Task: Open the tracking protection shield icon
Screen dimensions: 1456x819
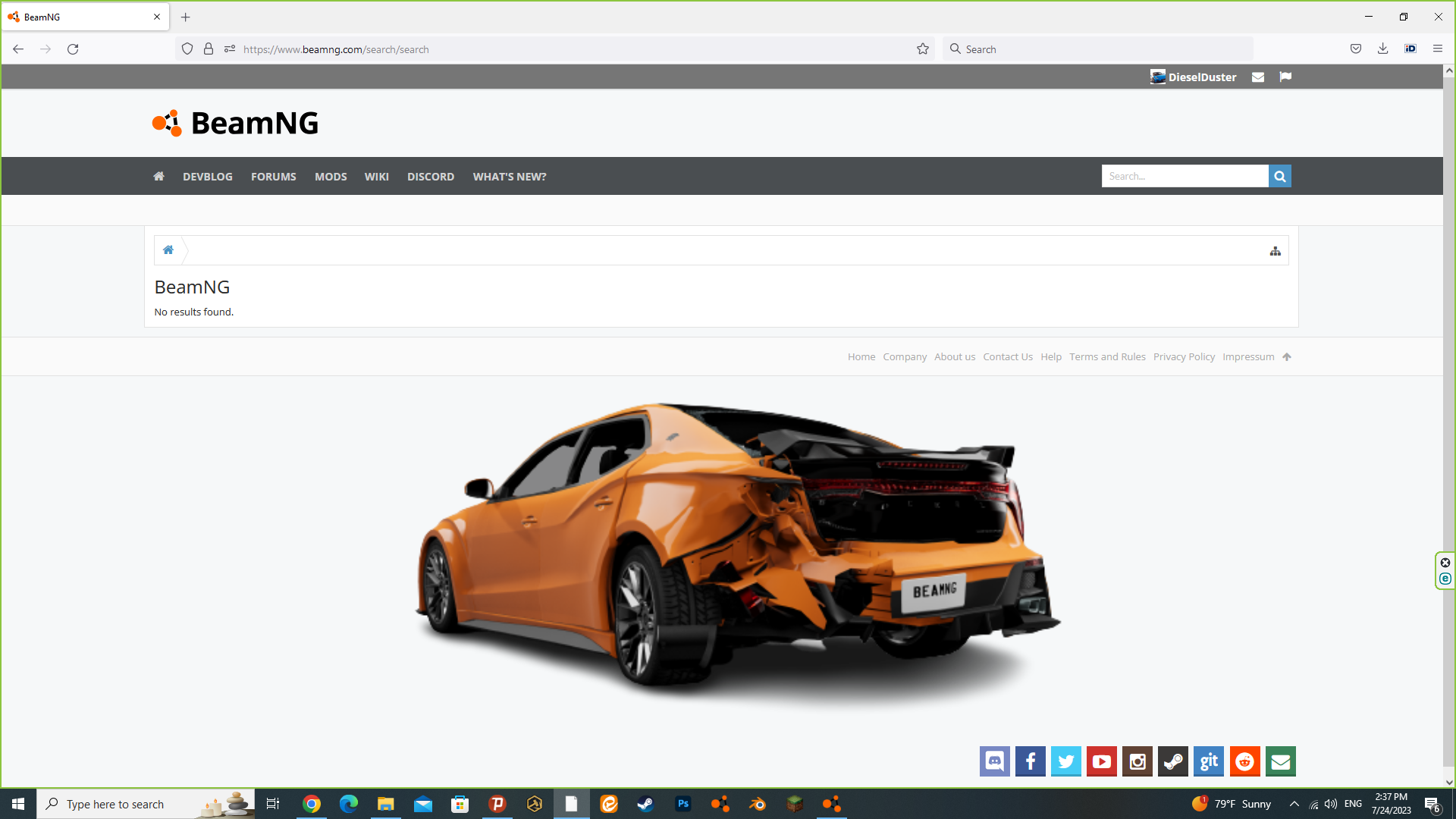Action: tap(187, 49)
